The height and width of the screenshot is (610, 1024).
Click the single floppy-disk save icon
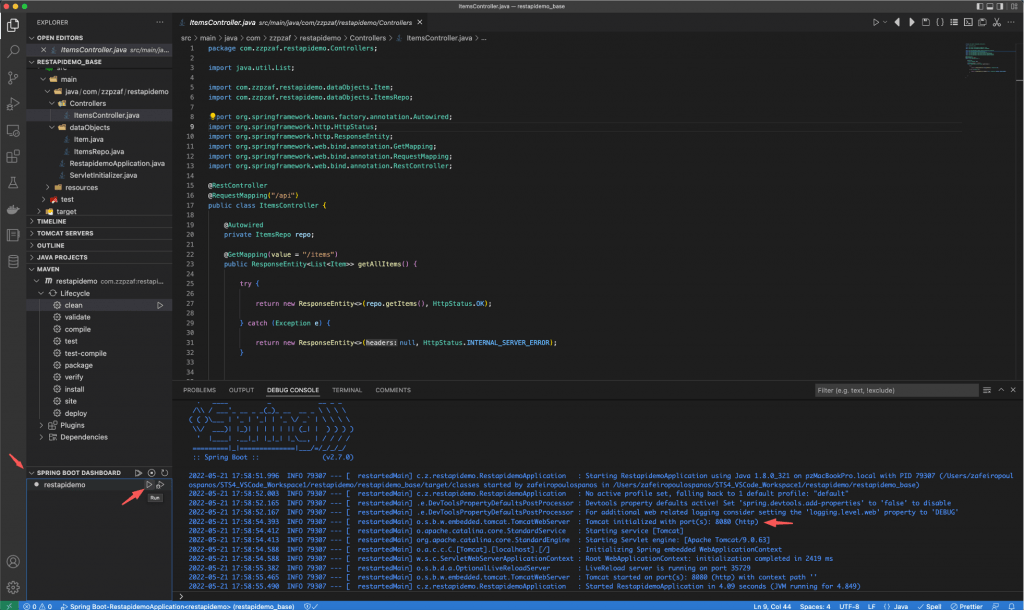(x=925, y=22)
